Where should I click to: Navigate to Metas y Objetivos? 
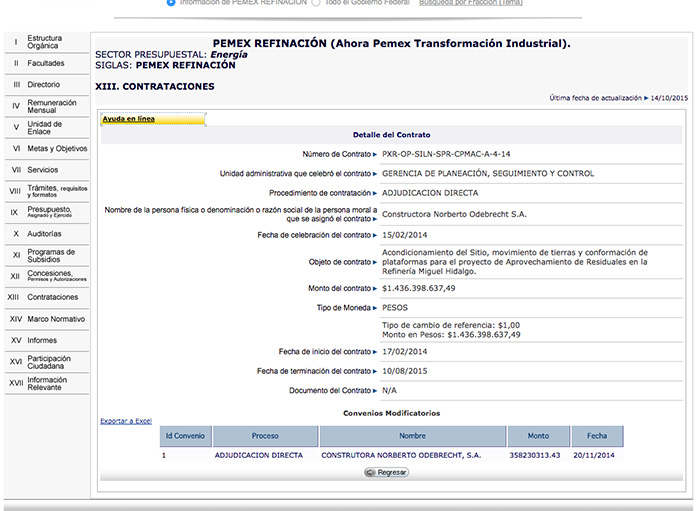point(56,148)
